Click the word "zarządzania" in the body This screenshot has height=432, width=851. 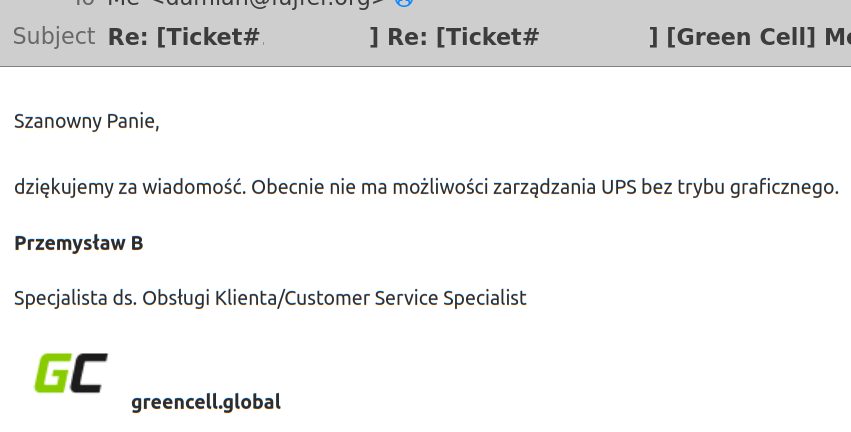point(544,187)
